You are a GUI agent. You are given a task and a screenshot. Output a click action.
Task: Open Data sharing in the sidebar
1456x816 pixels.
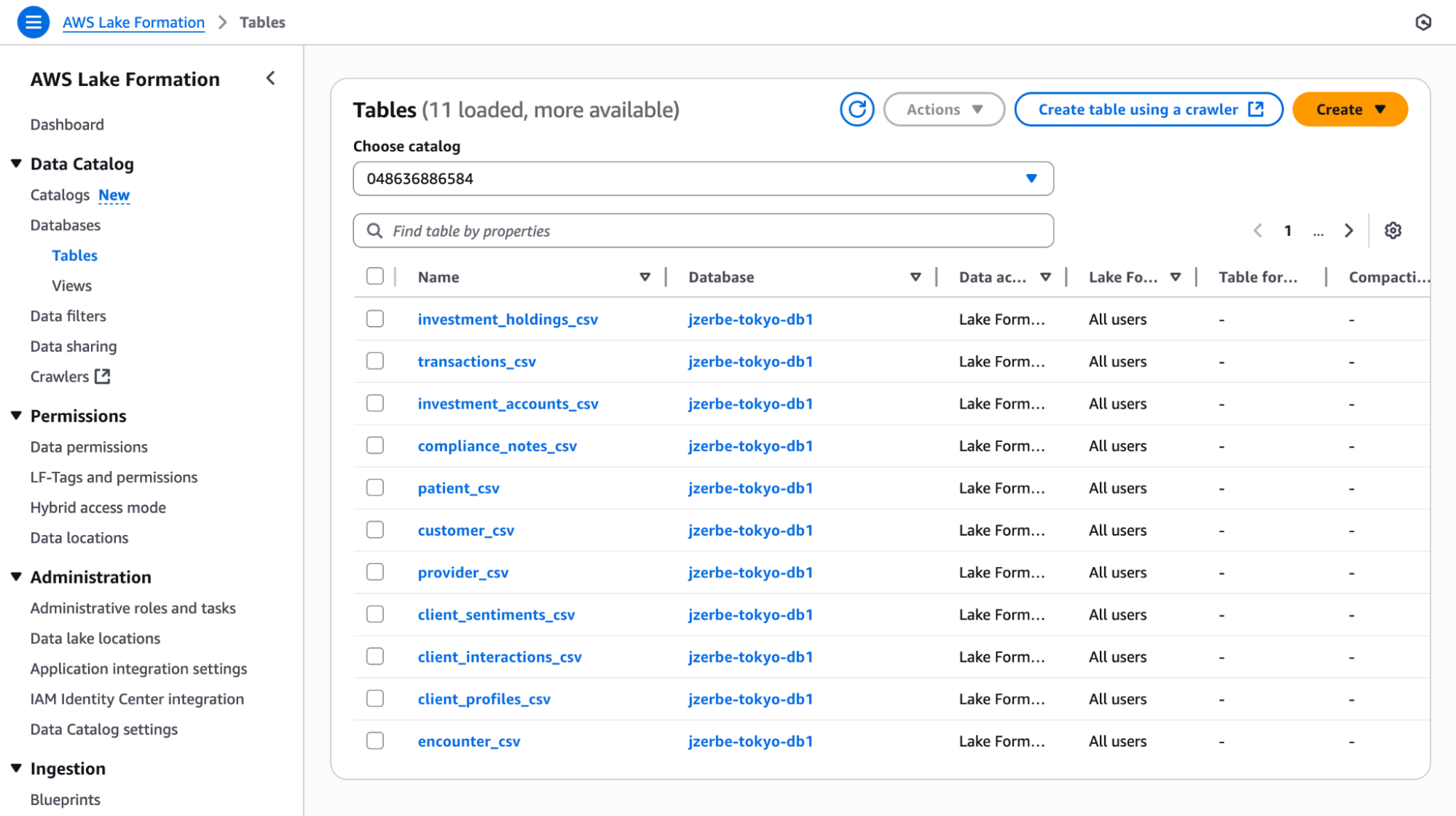pos(73,346)
